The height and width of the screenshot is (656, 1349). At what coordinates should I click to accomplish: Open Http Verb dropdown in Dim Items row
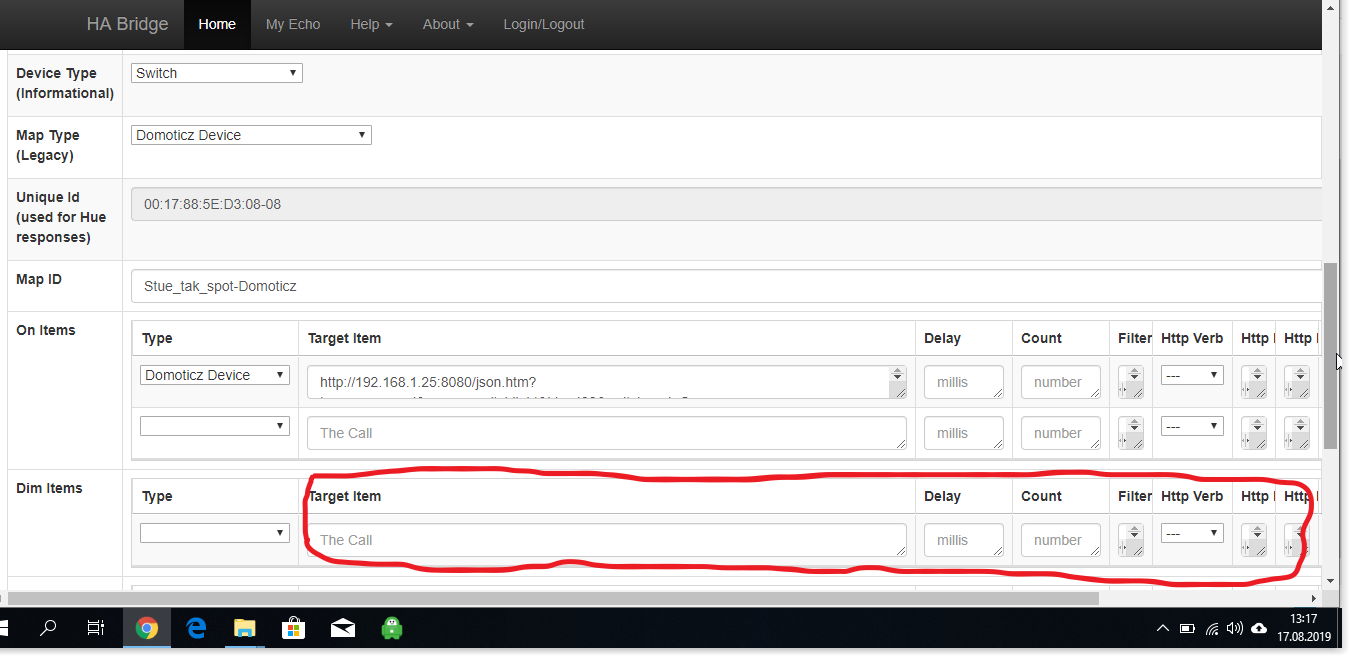[x=1192, y=533]
